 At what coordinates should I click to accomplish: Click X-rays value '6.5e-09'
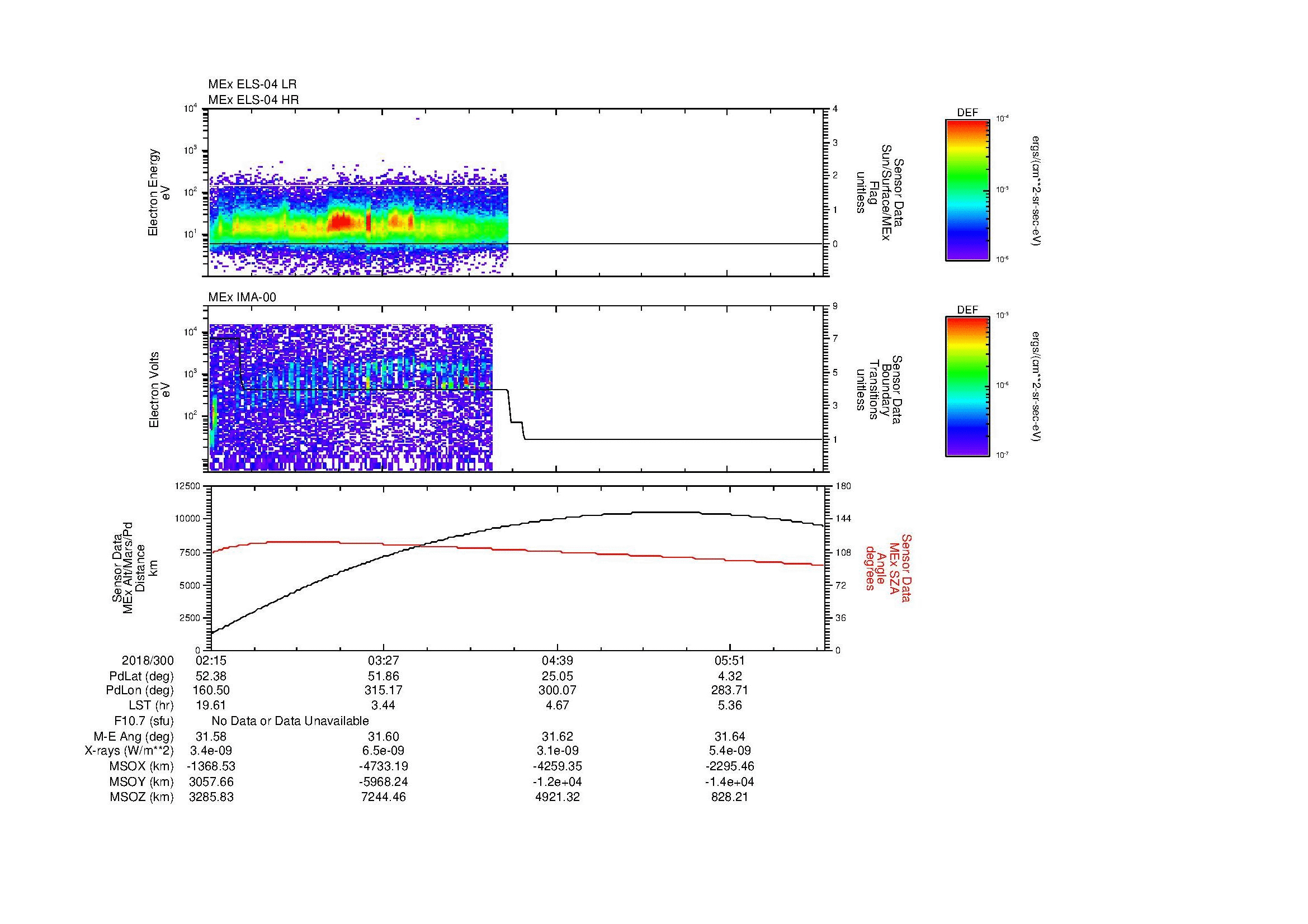pyautogui.click(x=384, y=751)
